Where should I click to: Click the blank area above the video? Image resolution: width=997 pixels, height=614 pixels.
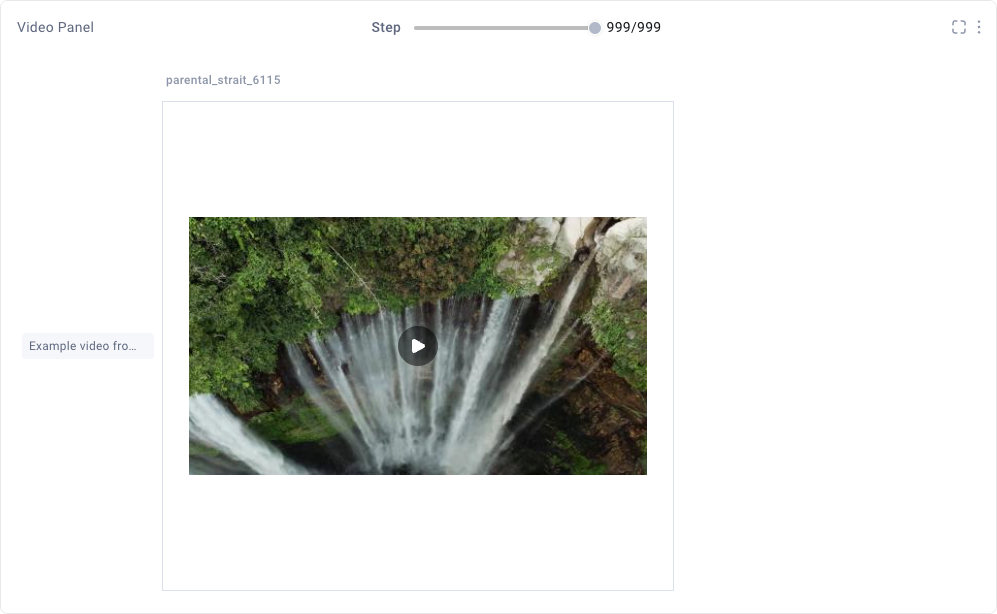[x=418, y=159]
